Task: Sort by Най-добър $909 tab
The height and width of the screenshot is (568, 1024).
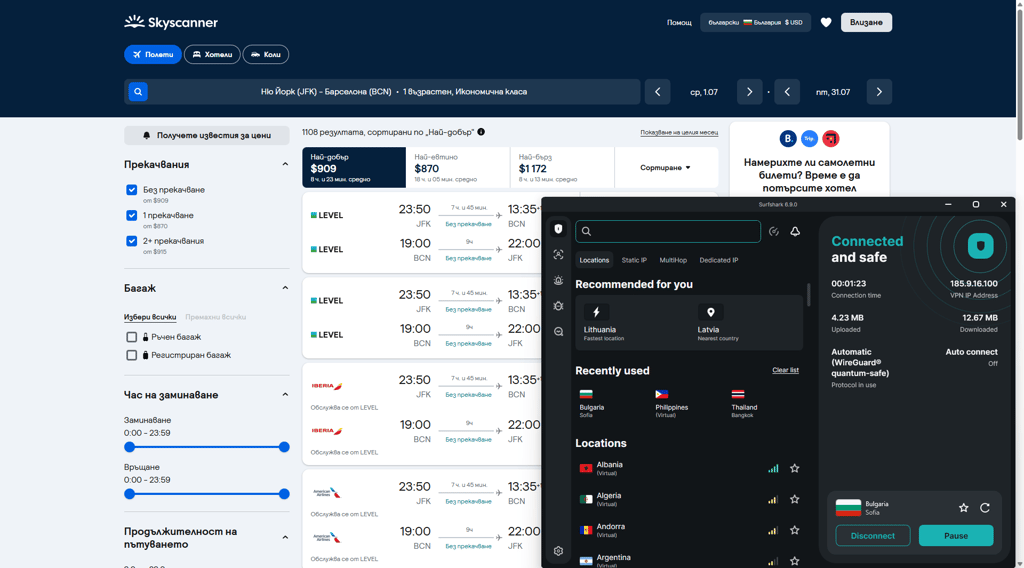Action: pyautogui.click(x=354, y=168)
